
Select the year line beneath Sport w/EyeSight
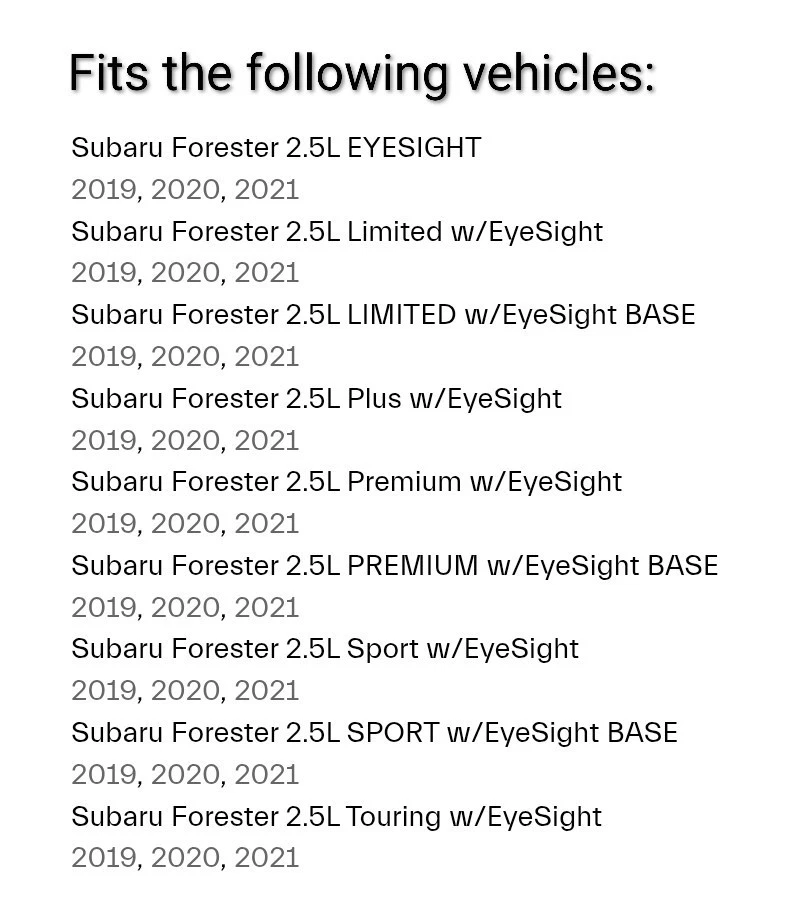pos(185,691)
